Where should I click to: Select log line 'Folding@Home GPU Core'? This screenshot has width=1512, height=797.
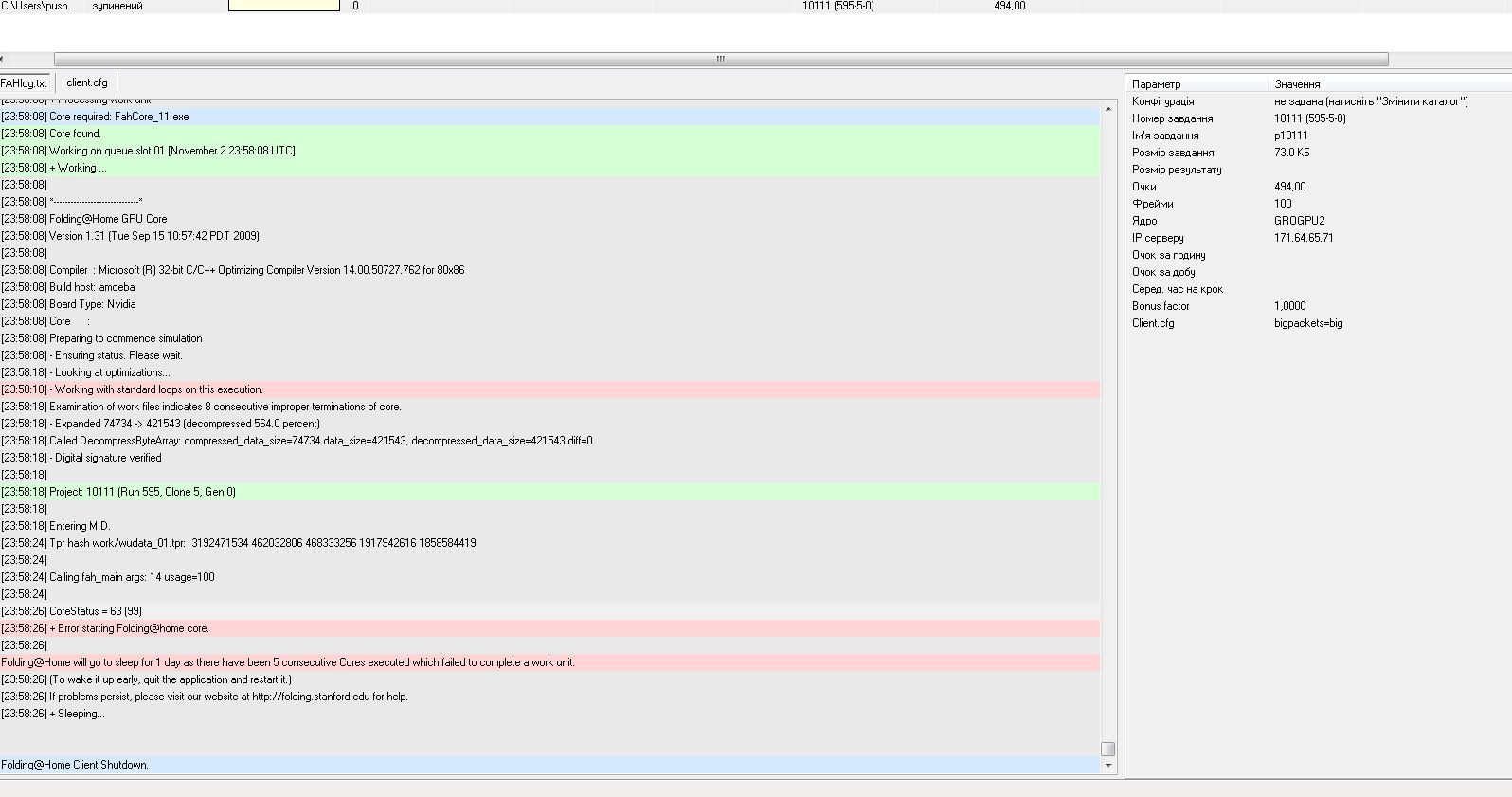[x=549, y=219]
